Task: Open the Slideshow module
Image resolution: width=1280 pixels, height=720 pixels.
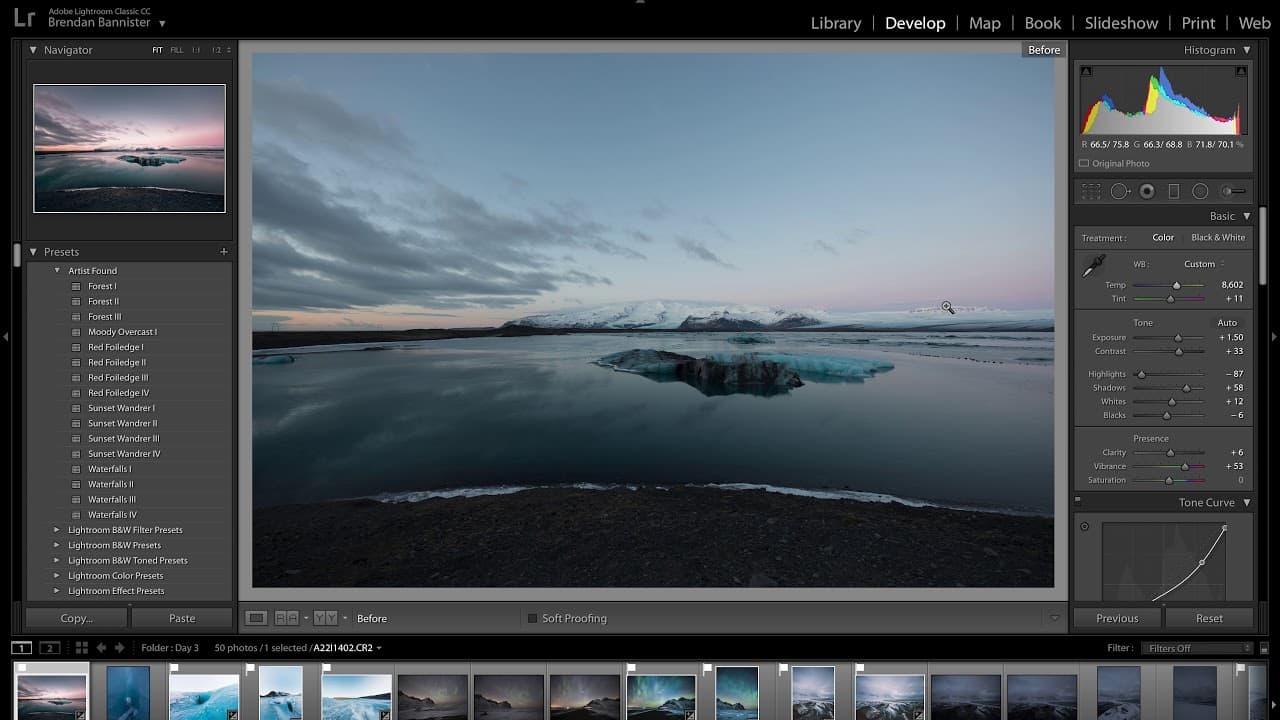Action: pyautogui.click(x=1121, y=22)
